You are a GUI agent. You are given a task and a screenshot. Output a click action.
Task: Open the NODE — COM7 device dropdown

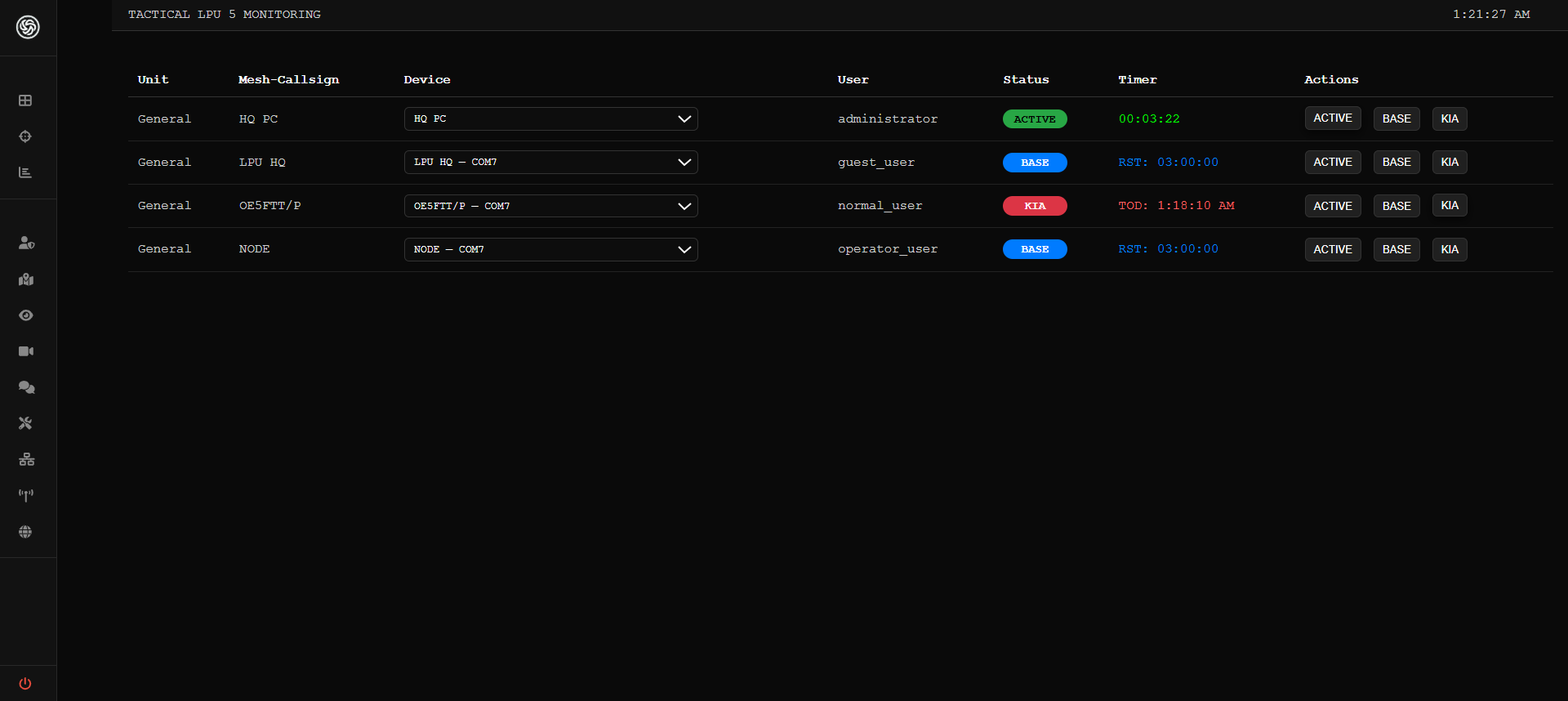tap(550, 249)
